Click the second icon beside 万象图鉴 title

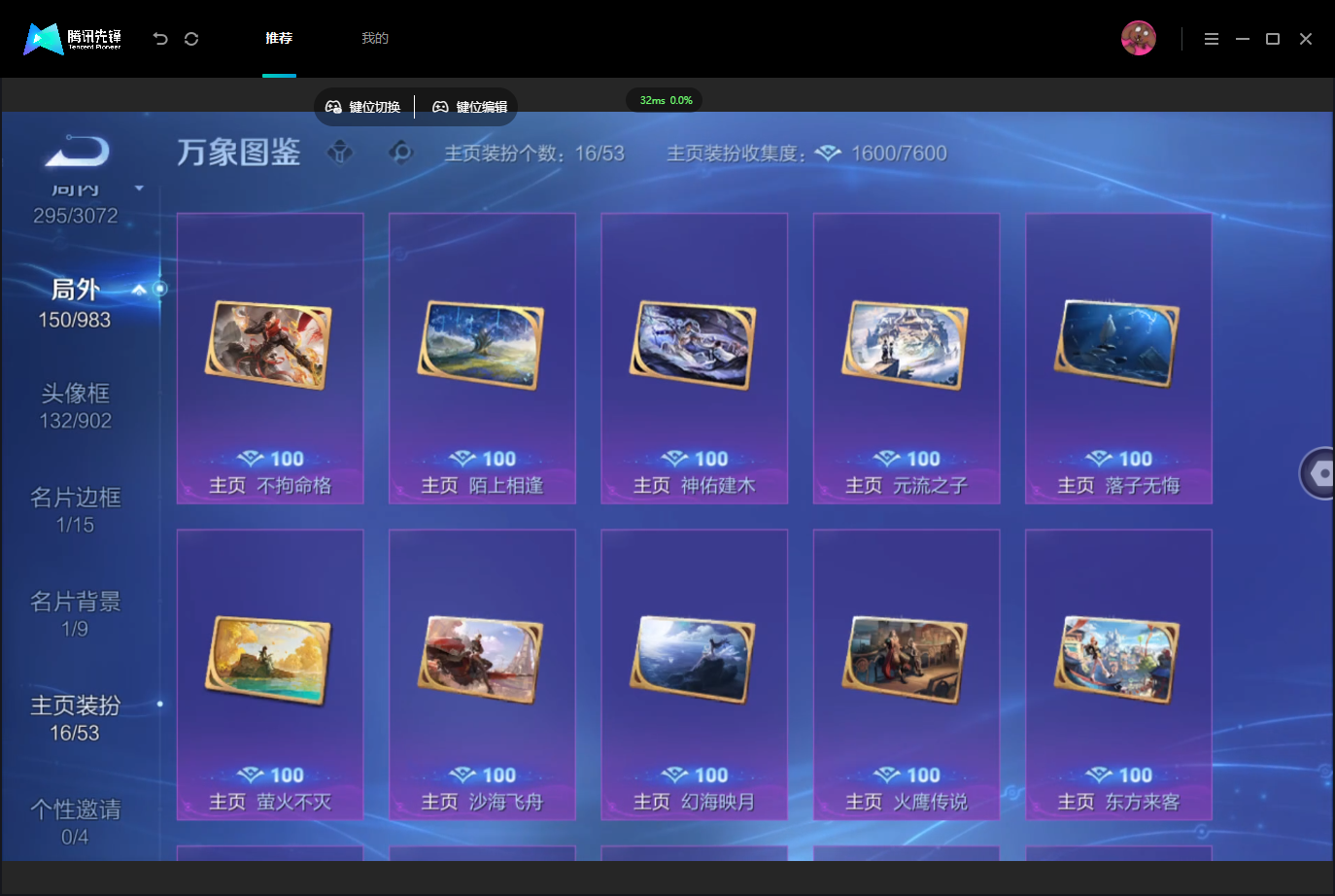point(400,153)
